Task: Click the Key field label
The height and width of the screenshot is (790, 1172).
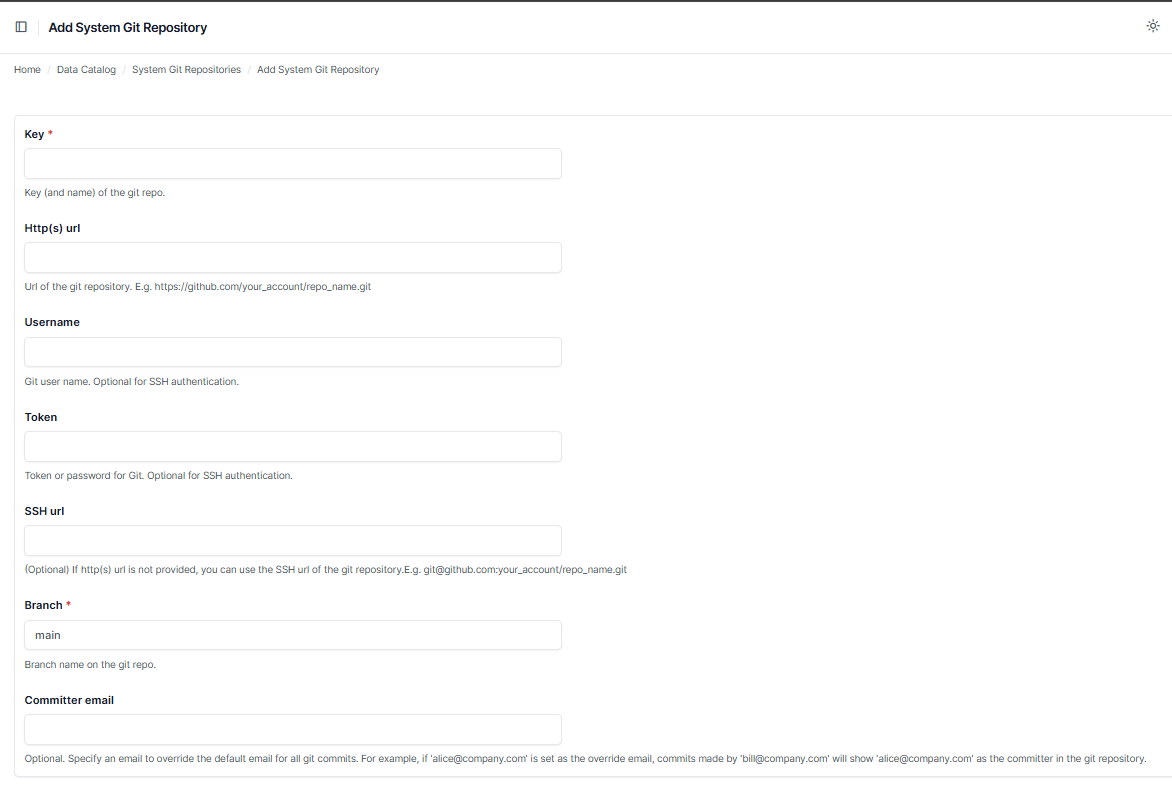Action: tap(34, 134)
